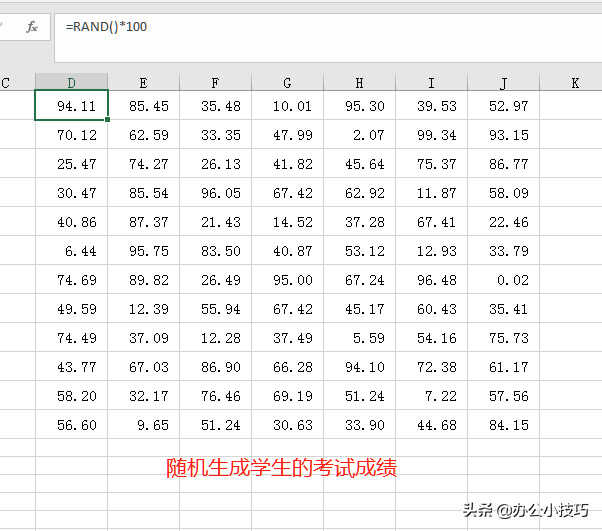Viewport: 602px width, 531px height.
Task: Select cell with value 93.15
Action: pos(503,134)
